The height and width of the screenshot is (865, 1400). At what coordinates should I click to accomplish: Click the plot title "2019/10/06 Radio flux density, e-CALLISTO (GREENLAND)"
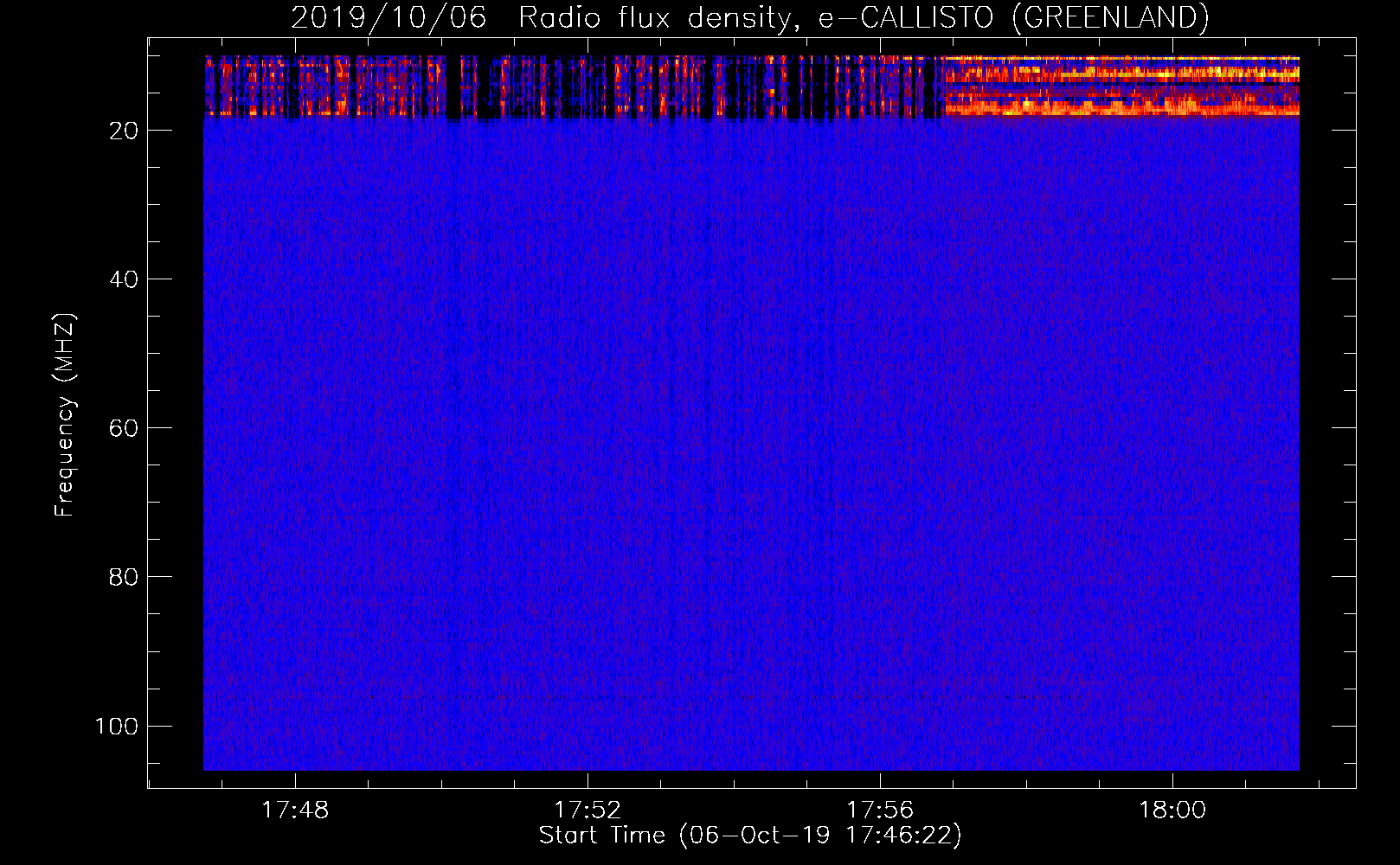(x=749, y=17)
